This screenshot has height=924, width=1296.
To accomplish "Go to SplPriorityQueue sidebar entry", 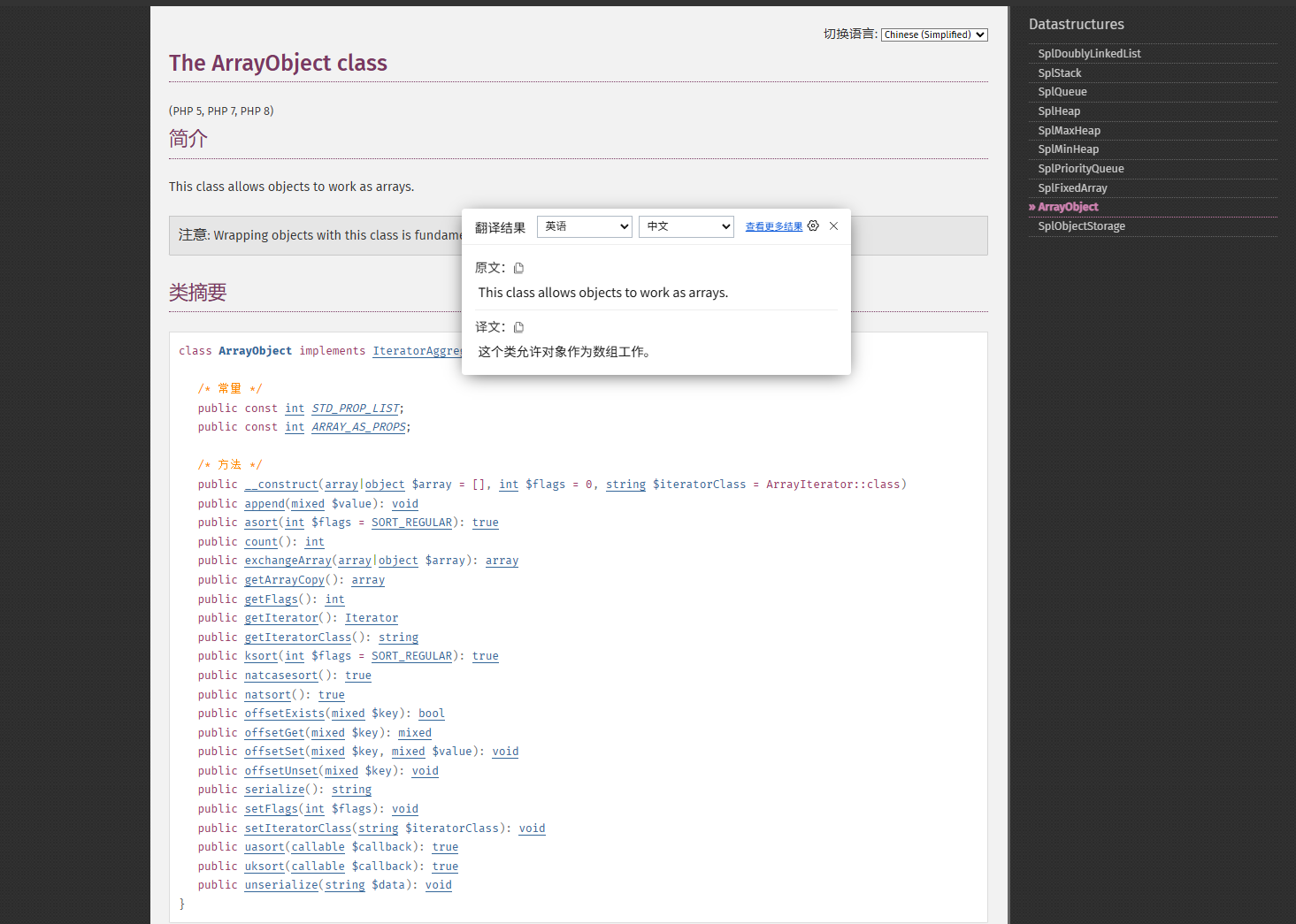I will pos(1080,169).
